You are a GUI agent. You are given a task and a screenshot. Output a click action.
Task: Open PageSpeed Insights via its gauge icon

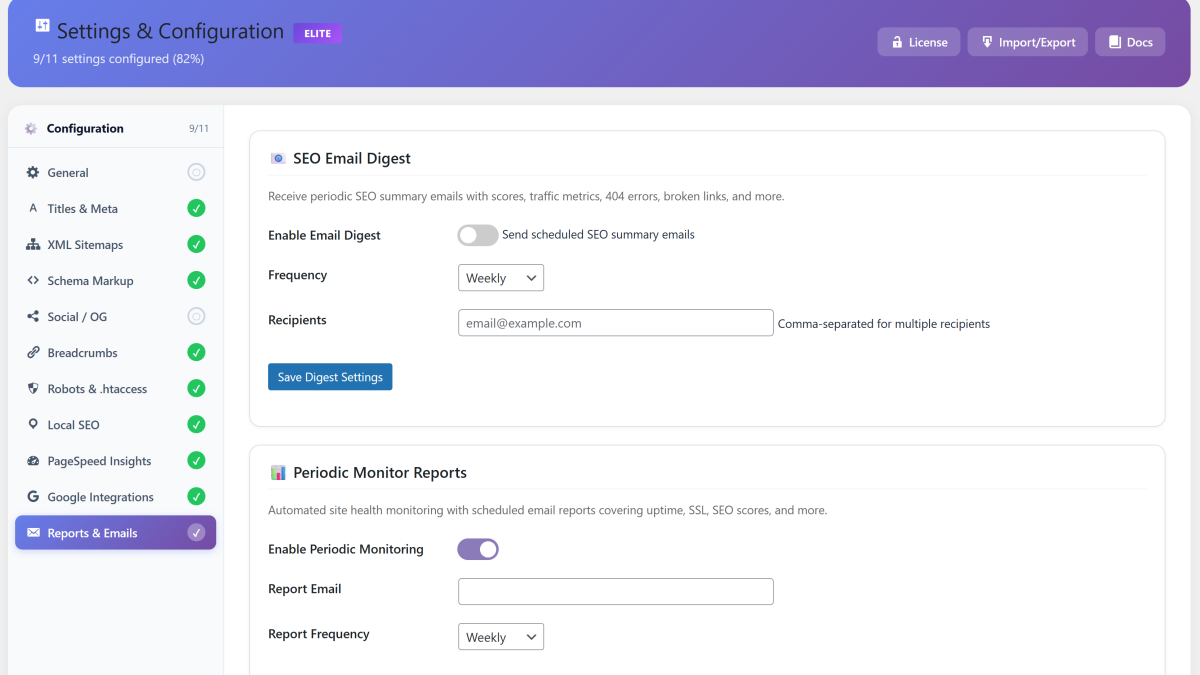[33, 460]
